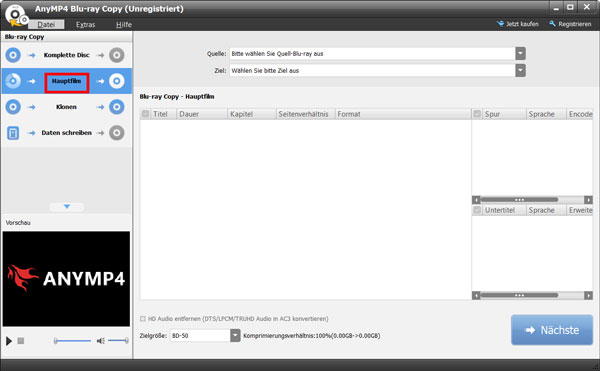The image size is (600, 371).
Task: Expand the mode list with the down arrow
Action: point(67,207)
